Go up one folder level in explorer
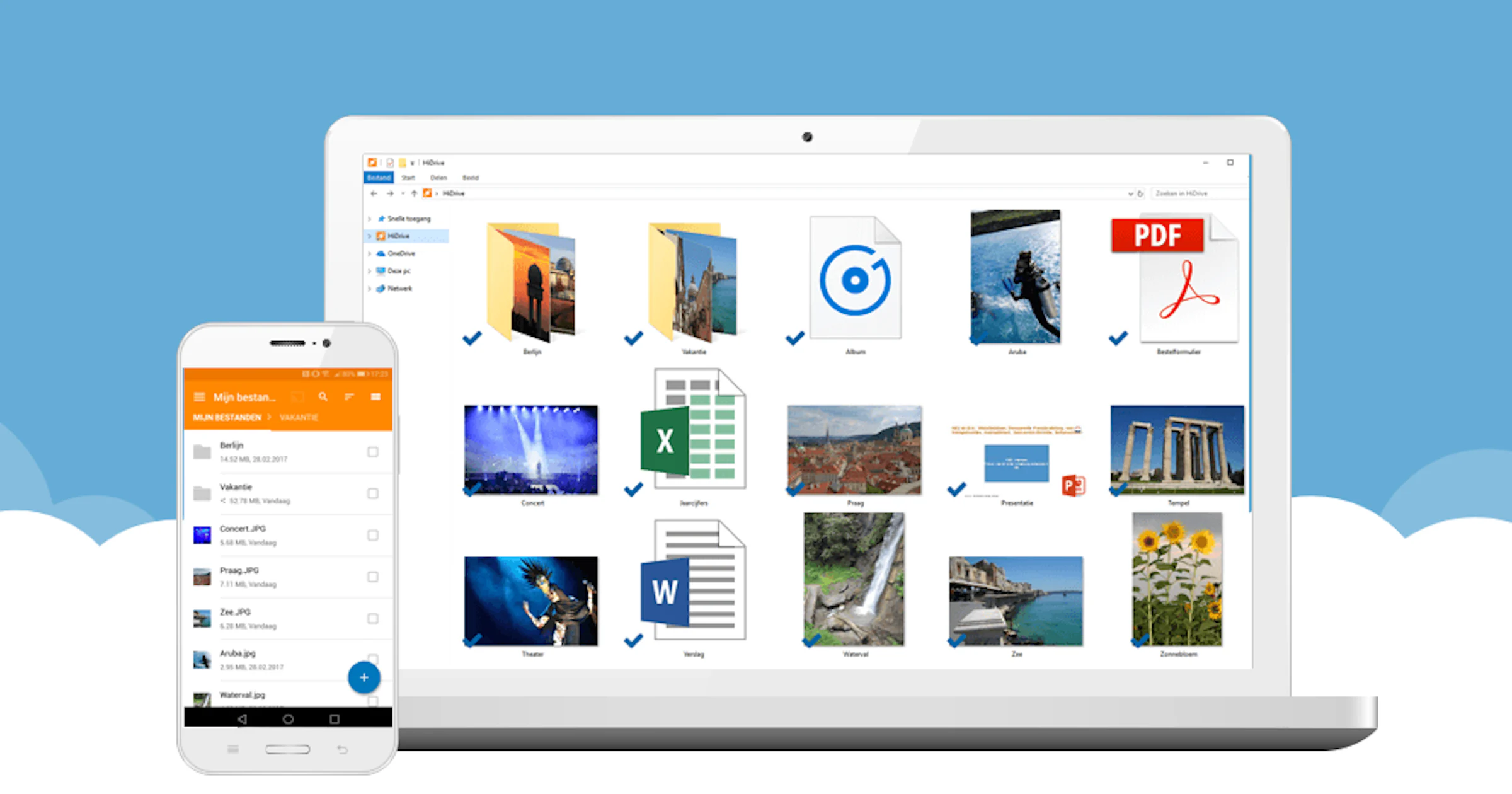The width and height of the screenshot is (1512, 794). [x=414, y=193]
